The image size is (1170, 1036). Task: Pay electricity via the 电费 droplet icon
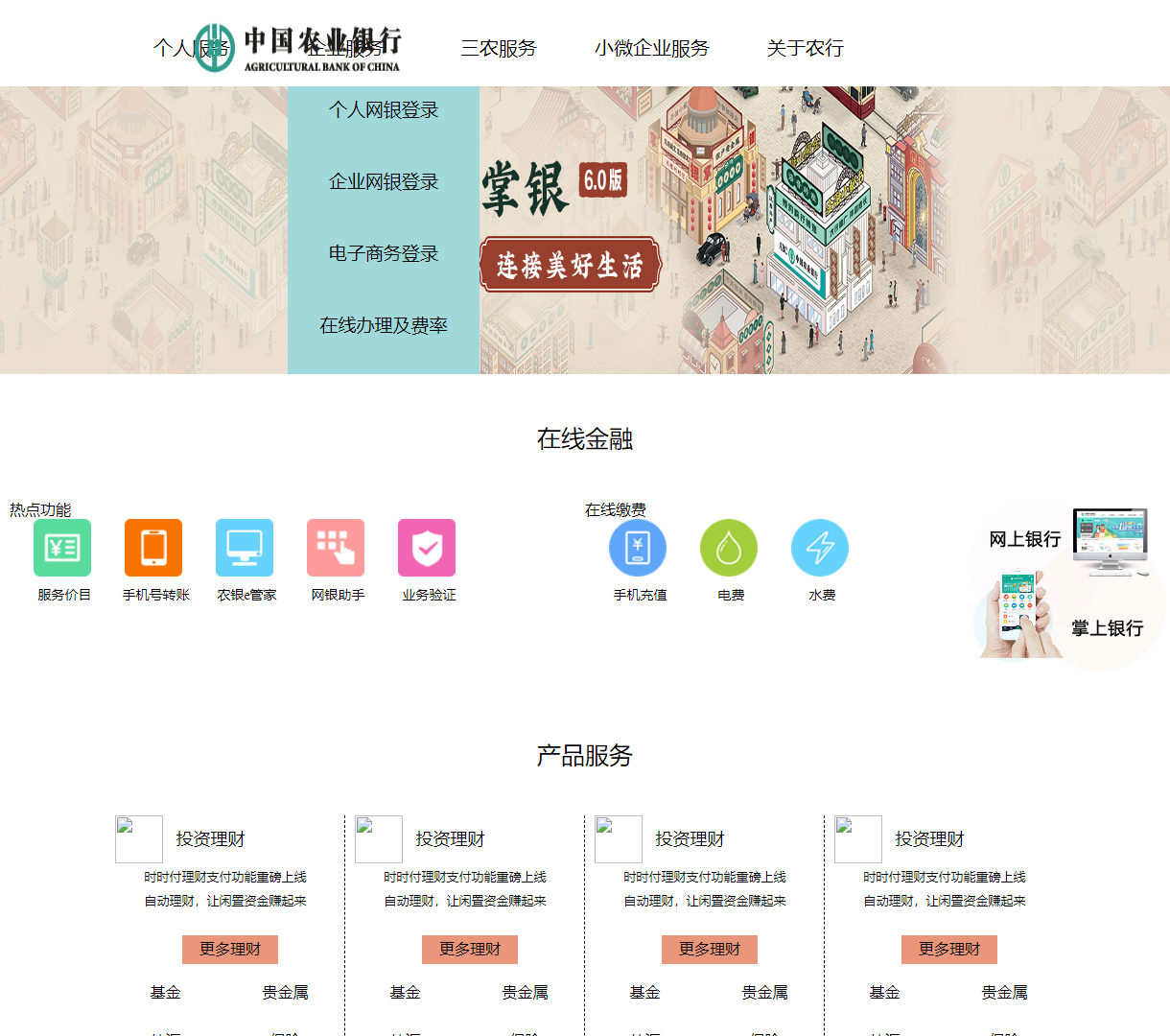click(729, 548)
